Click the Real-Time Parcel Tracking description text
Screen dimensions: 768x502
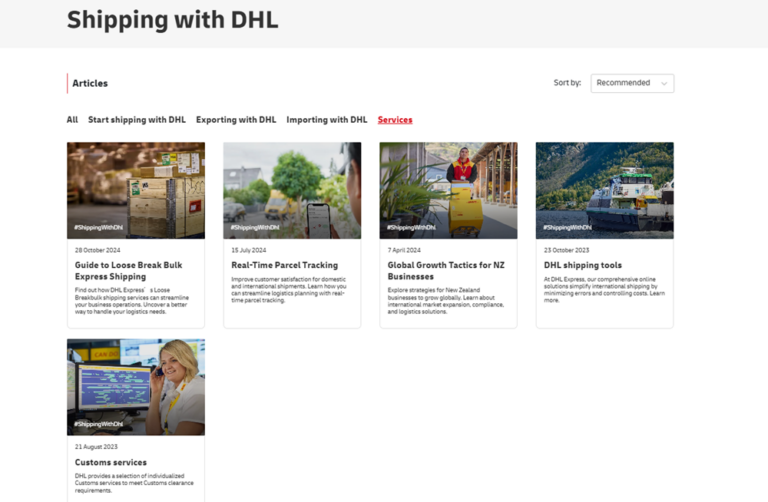(290, 290)
